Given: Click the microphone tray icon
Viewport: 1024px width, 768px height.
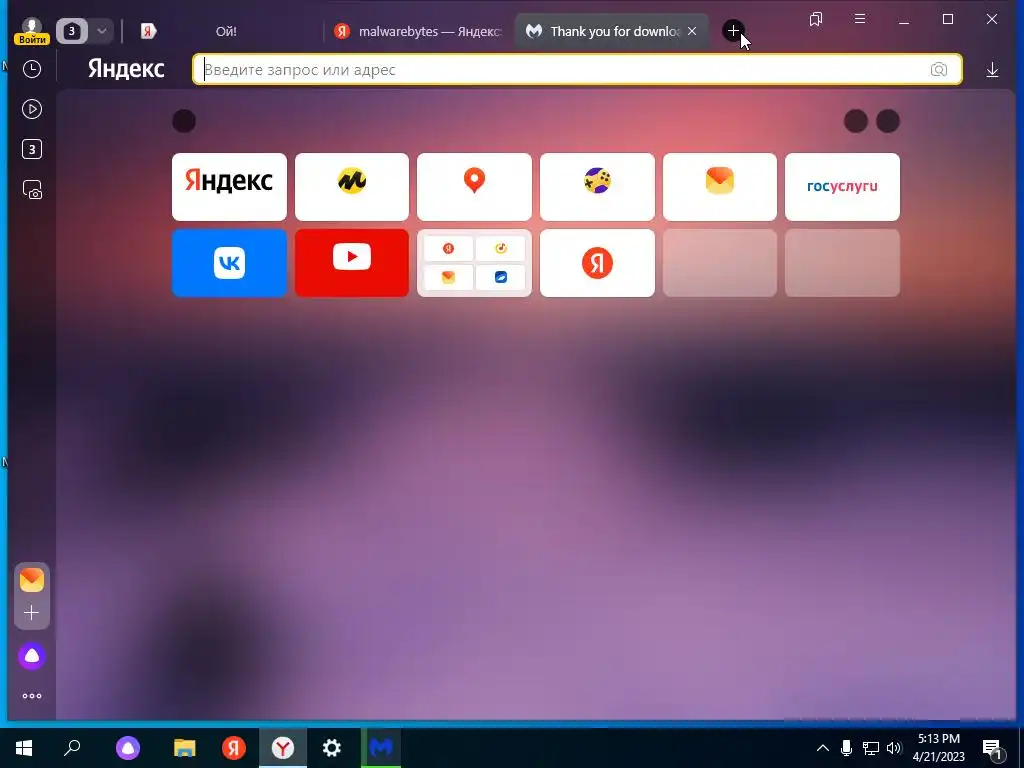Looking at the screenshot, I should pos(846,748).
